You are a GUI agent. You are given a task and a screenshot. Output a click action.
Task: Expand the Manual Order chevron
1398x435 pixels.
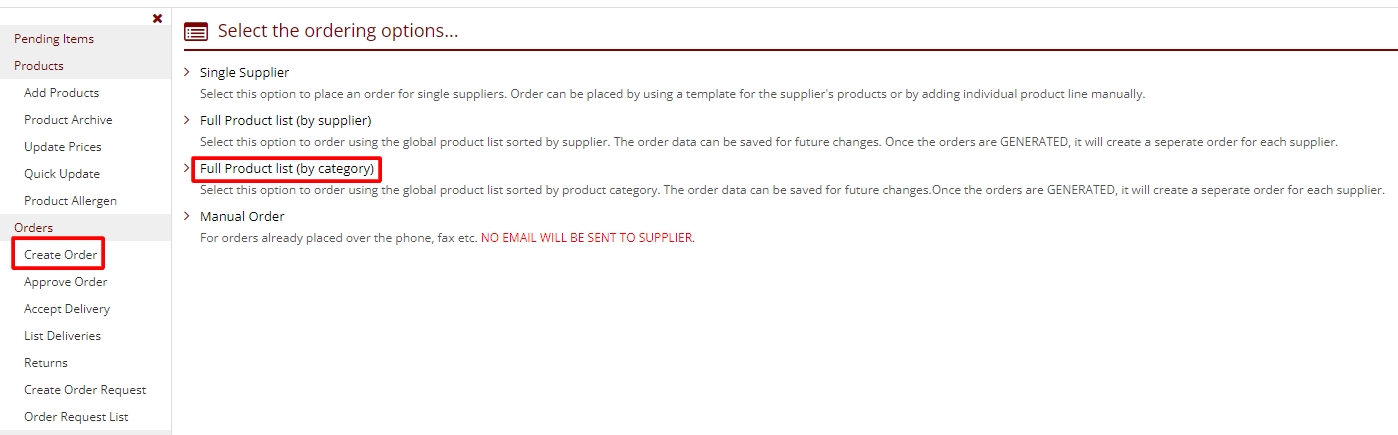click(x=187, y=216)
